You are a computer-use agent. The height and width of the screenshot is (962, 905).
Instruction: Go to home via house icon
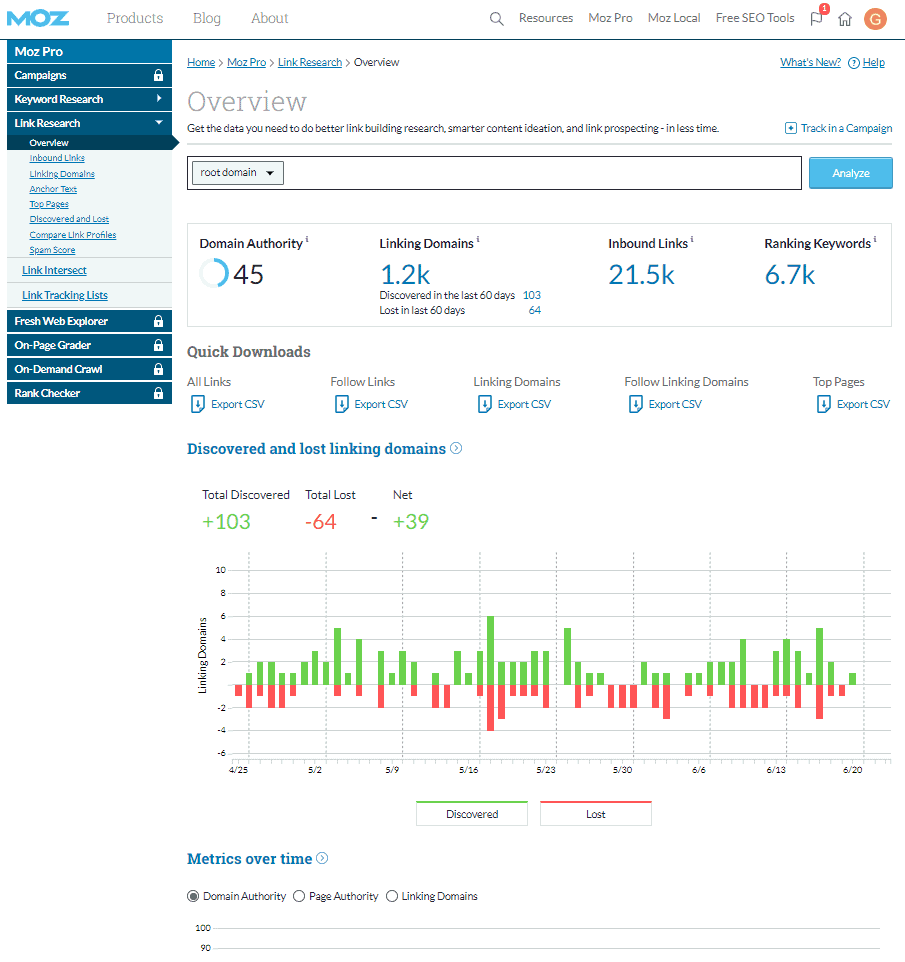coord(845,19)
